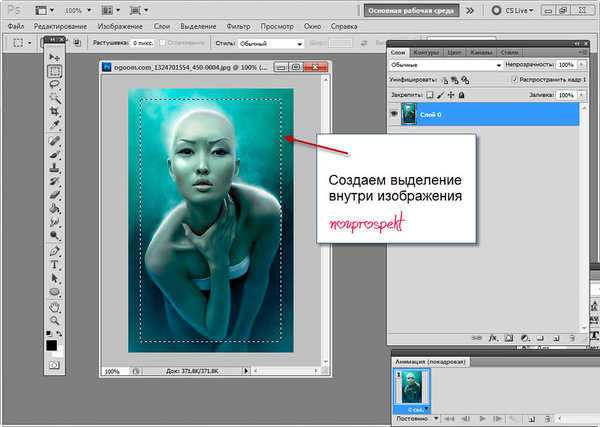The height and width of the screenshot is (427, 600).
Task: Toggle lock image pixels brush icon
Action: (x=441, y=95)
